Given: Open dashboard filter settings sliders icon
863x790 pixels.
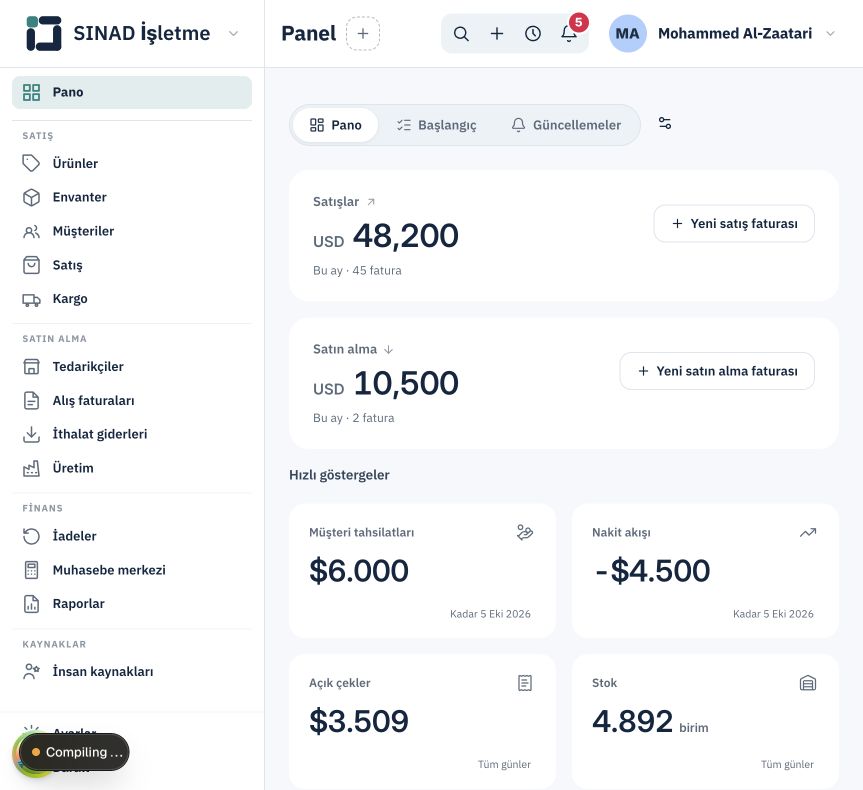Looking at the screenshot, I should 665,123.
